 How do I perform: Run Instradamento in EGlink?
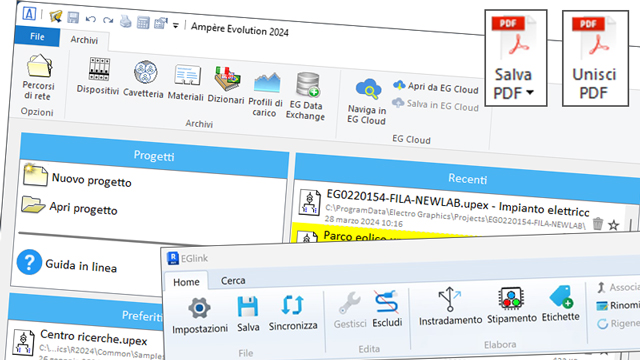pyautogui.click(x=450, y=307)
